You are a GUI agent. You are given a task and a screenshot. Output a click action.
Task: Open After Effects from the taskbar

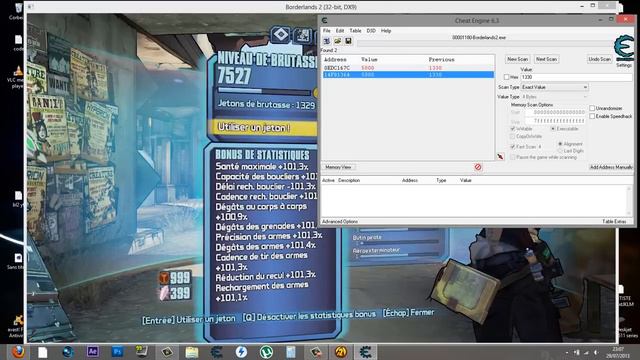[x=93, y=351]
